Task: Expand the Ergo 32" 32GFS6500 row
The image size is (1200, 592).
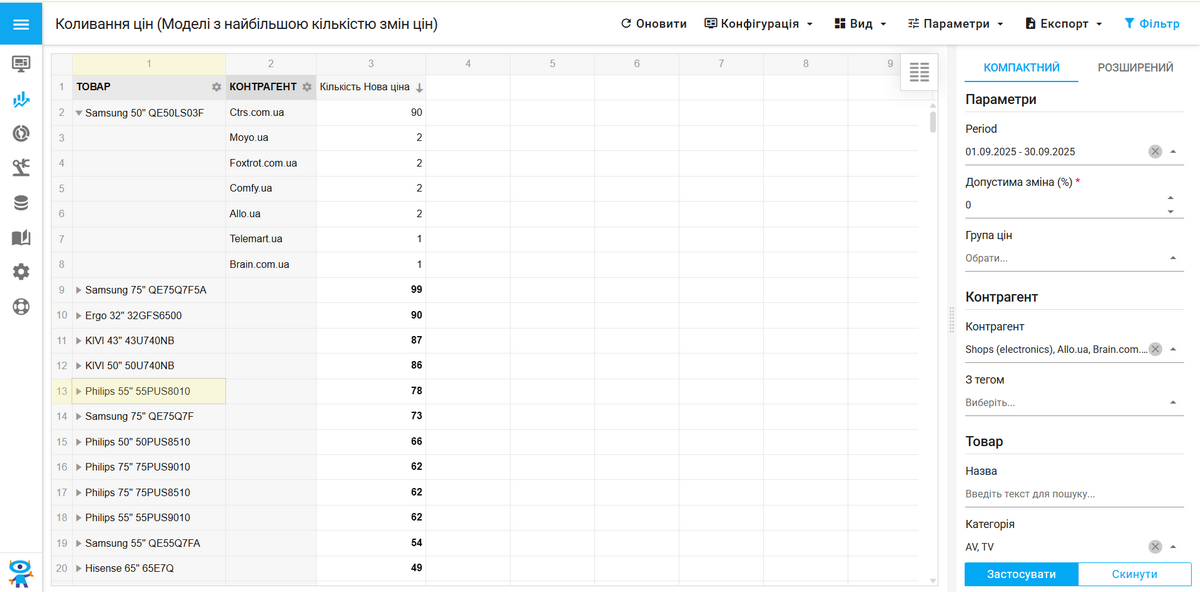Action: tap(79, 316)
